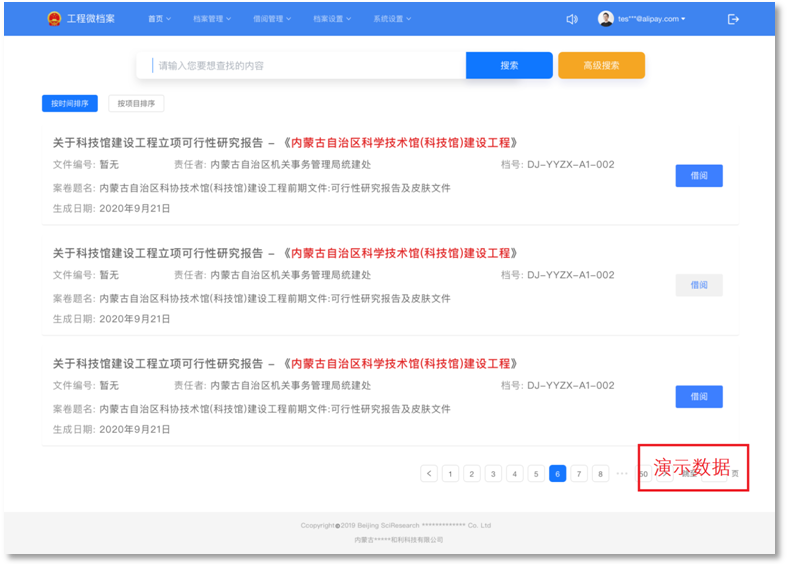787x564 pixels.
Task: Open 高级搜索 advanced search
Action: click(x=601, y=65)
